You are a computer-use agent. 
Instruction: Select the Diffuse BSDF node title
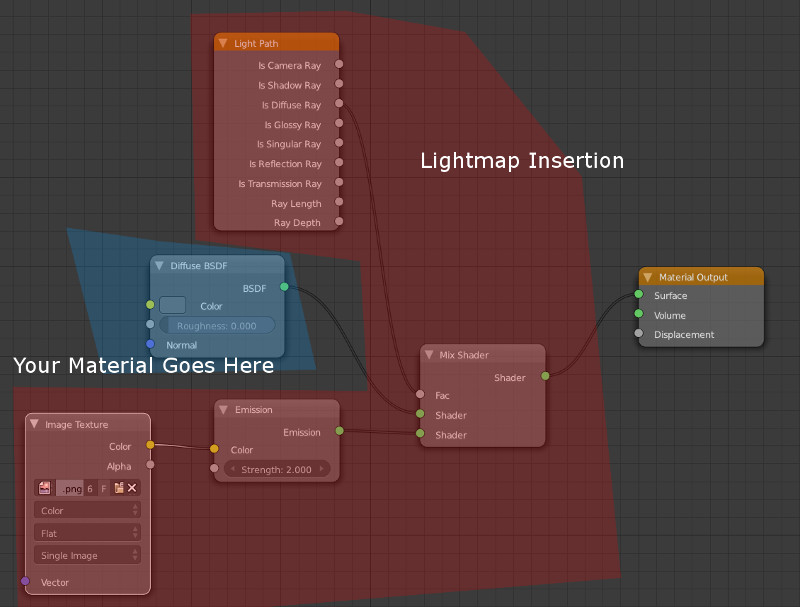198,266
